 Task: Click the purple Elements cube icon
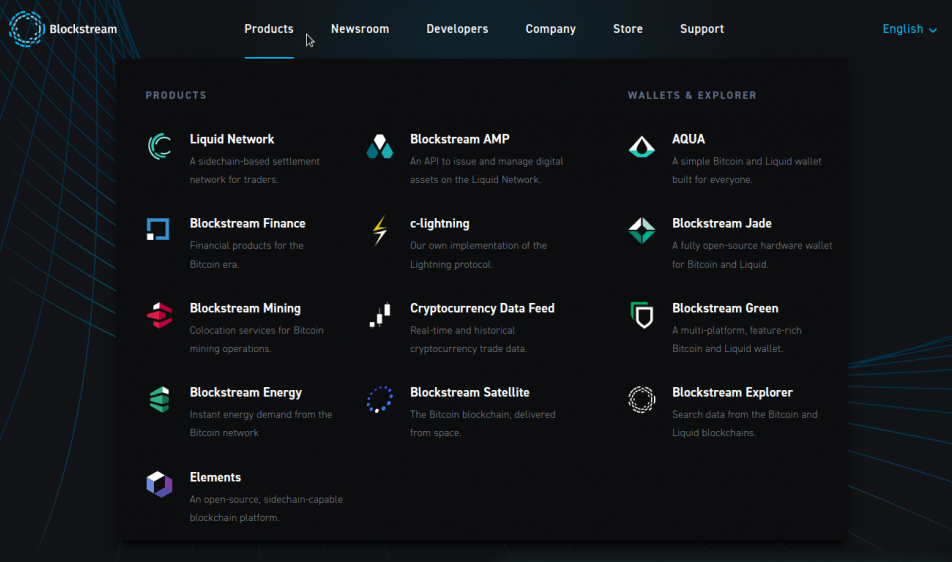click(159, 485)
